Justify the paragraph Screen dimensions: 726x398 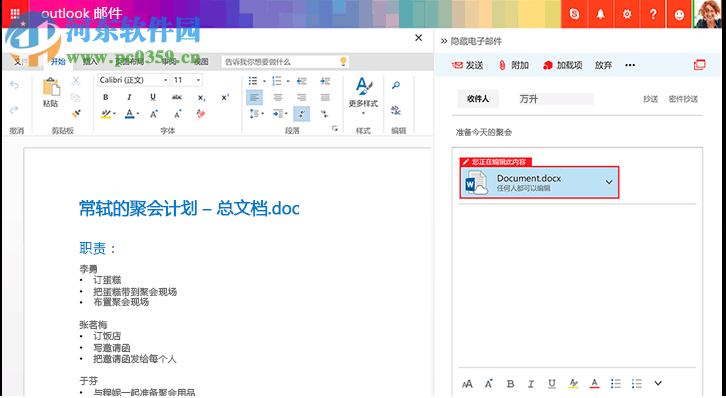[325, 98]
